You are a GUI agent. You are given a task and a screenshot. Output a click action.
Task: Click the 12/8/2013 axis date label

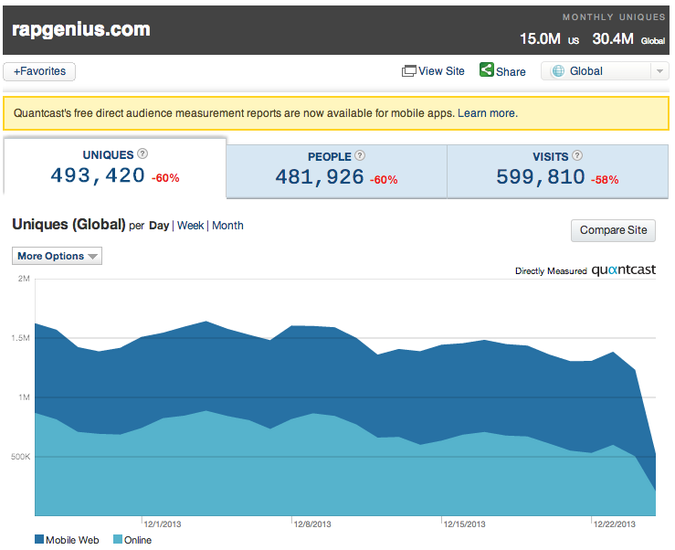pos(313,524)
